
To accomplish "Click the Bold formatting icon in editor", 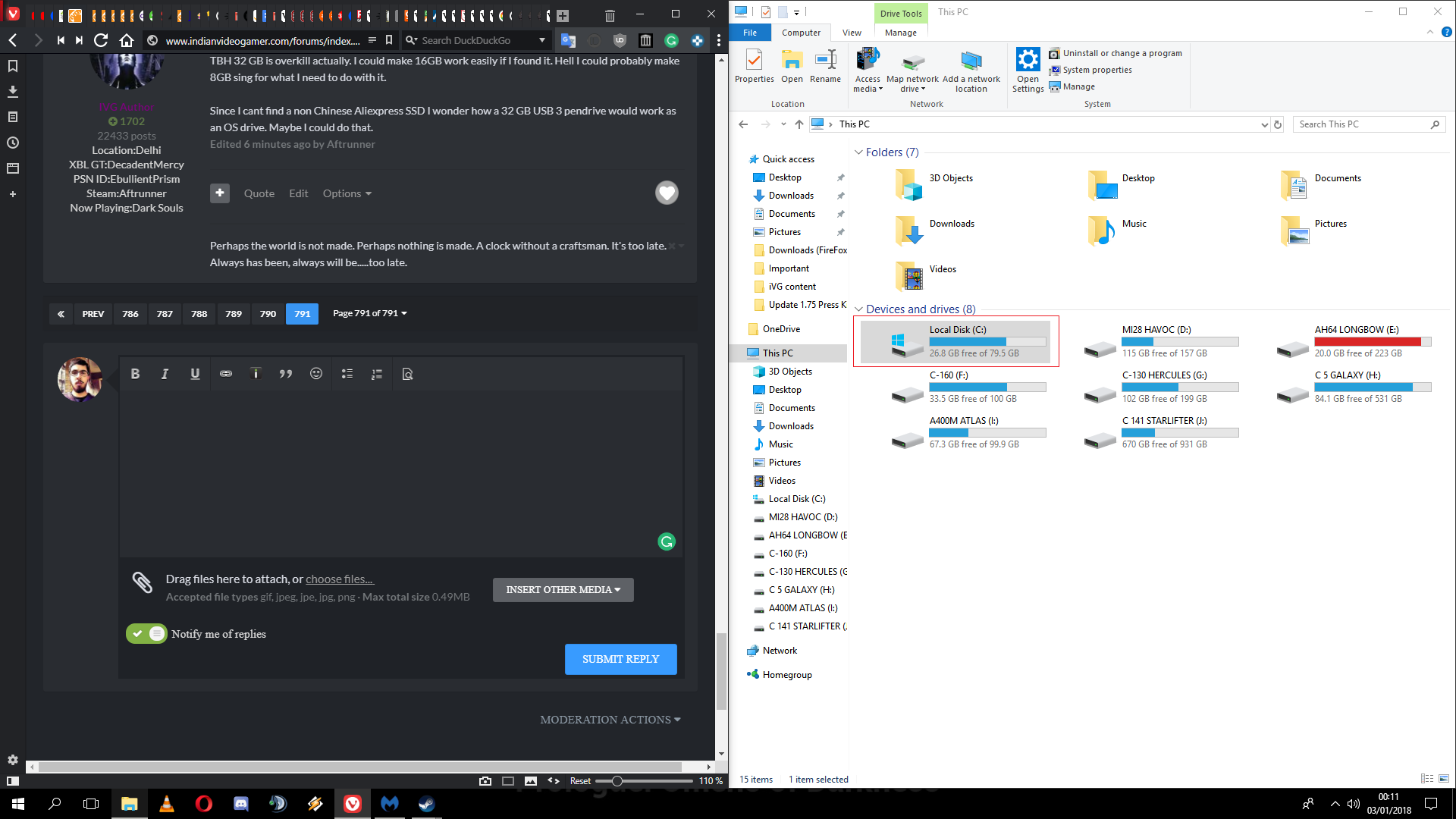I will tap(135, 374).
